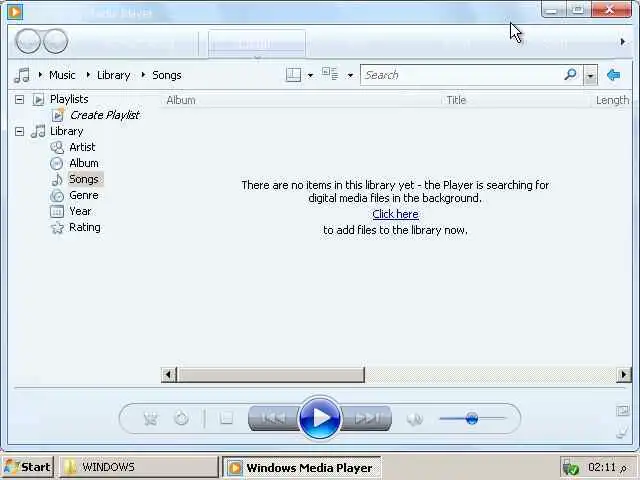Skip to the previous track
Image resolution: width=640 pixels, height=480 pixels.
(273, 418)
